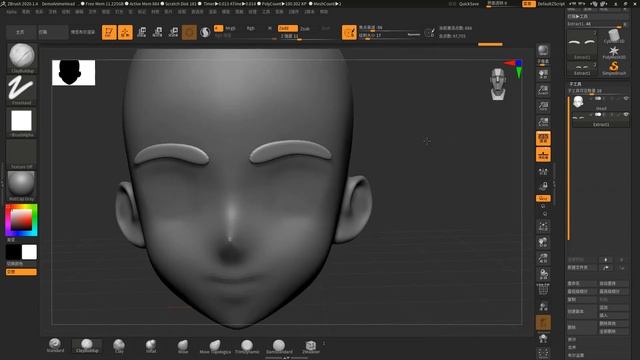Toggle Perspective (Persp) on right shelf
Image resolution: width=640 pixels, height=360 pixels.
click(x=543, y=138)
